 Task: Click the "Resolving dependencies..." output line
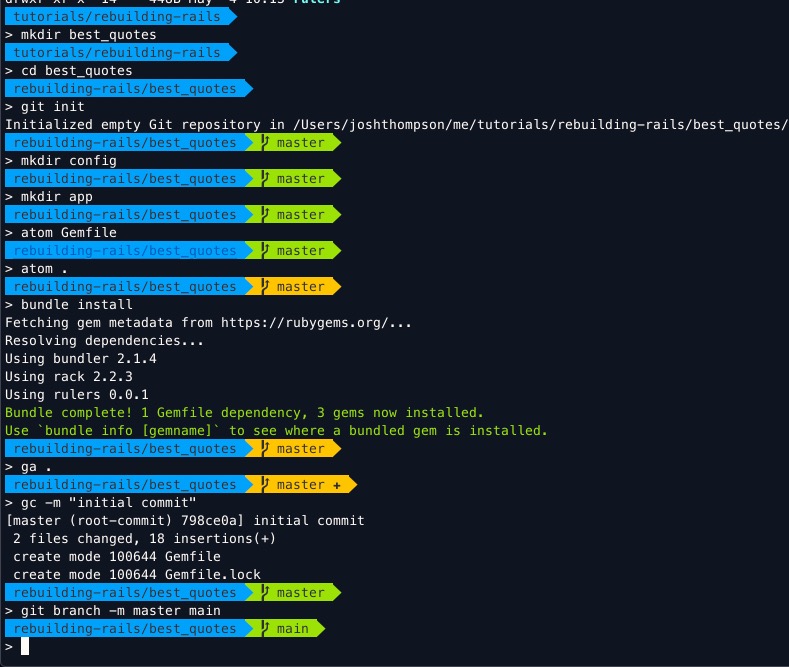[x=104, y=341]
